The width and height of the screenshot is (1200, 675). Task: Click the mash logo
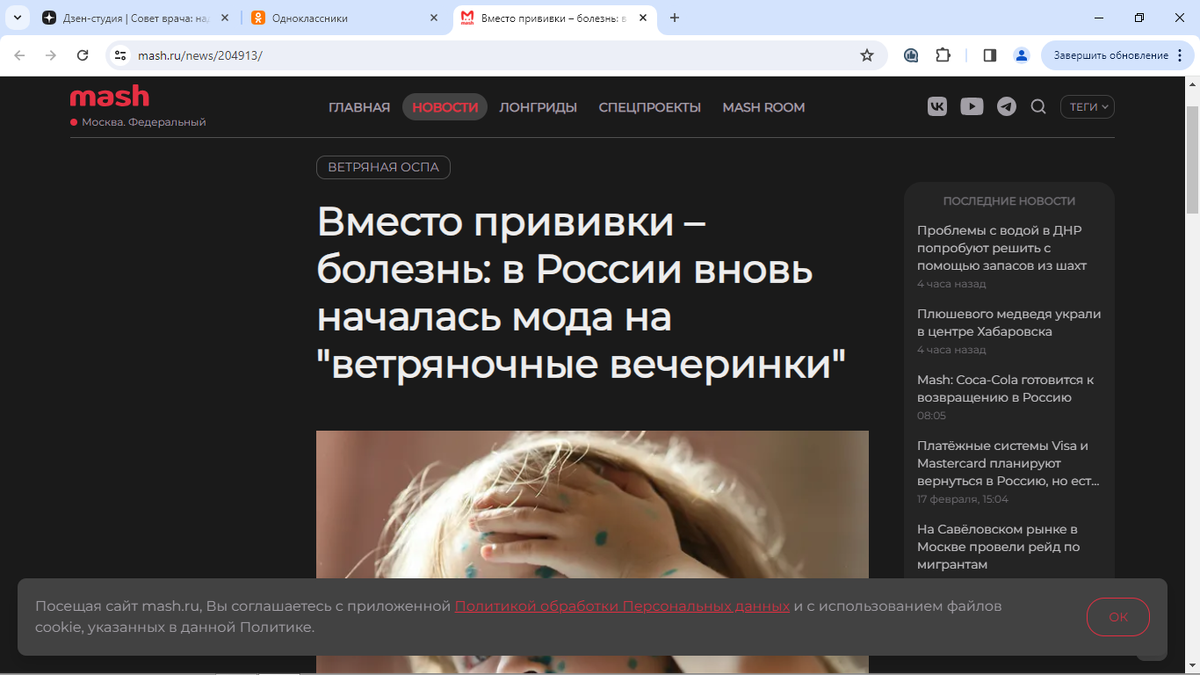[x=109, y=97]
